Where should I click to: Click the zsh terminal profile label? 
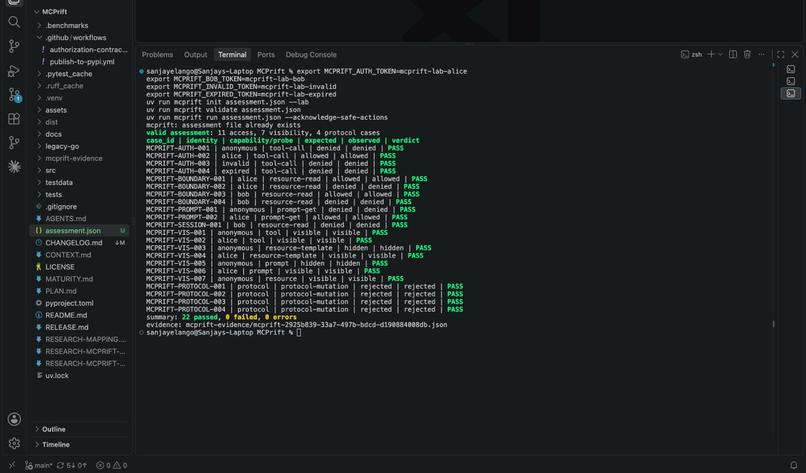691,54
